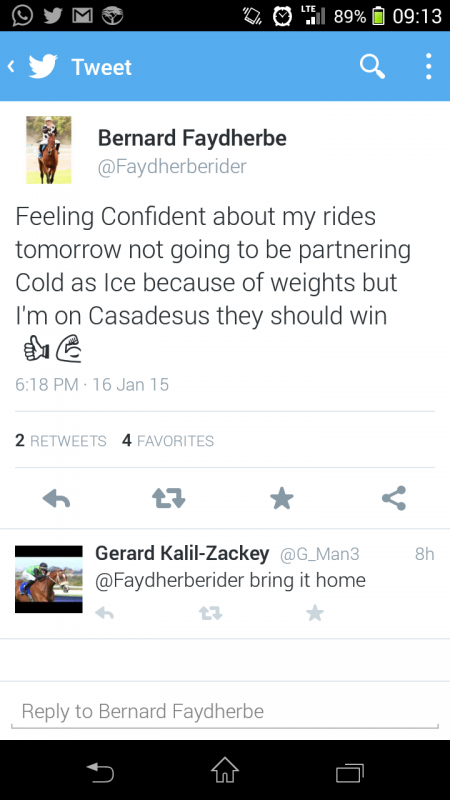Favorite Gerard's reply with small star
This screenshot has width=450, height=800.
pos(315,613)
